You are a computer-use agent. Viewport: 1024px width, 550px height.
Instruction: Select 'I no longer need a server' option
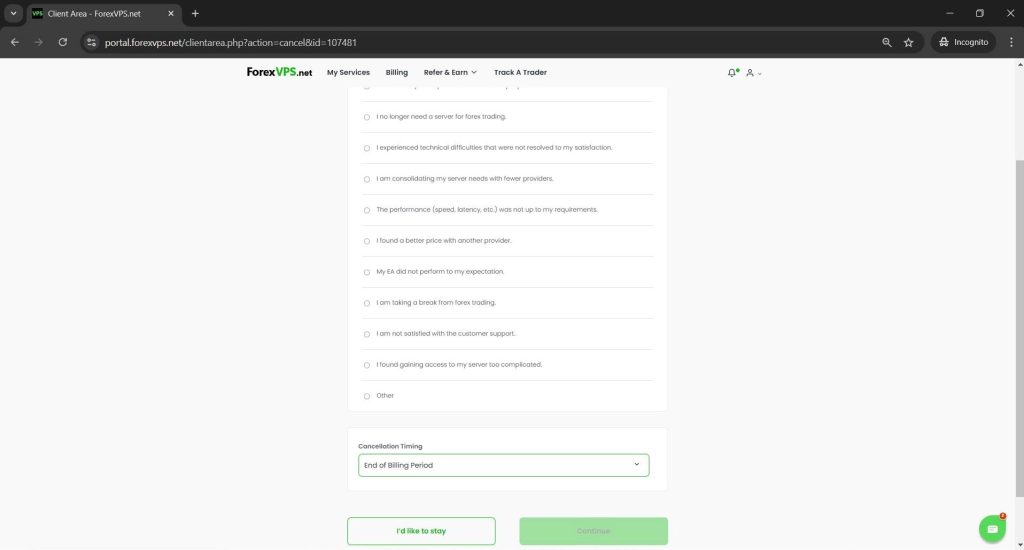[x=367, y=118]
